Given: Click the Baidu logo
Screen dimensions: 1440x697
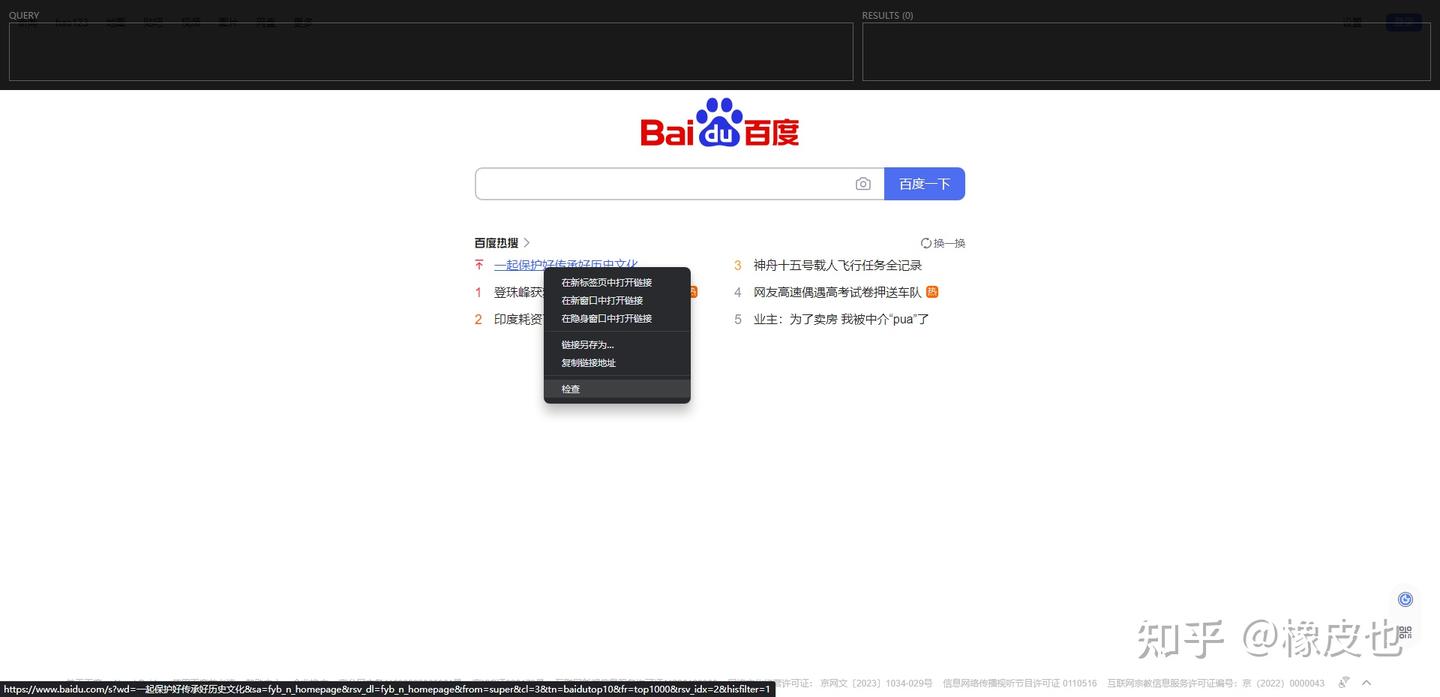Looking at the screenshot, I should [720, 123].
